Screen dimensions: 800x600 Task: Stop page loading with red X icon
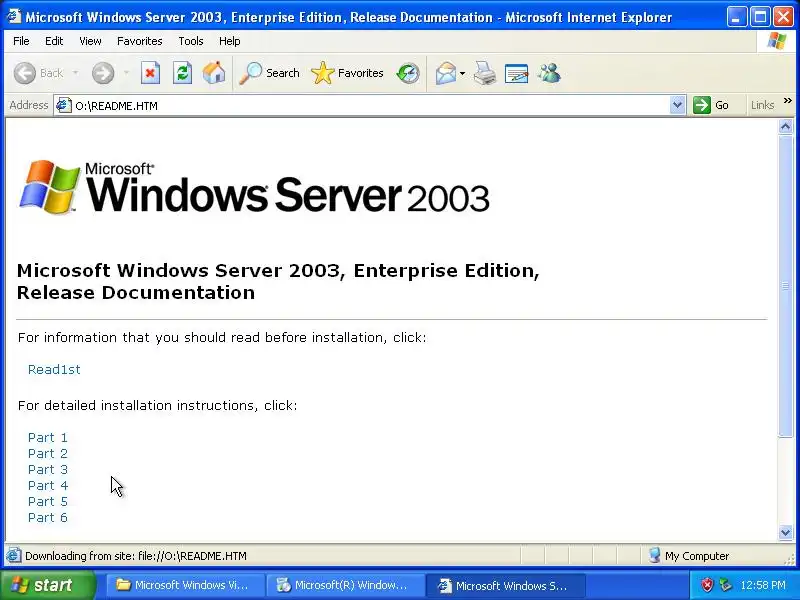coord(150,73)
